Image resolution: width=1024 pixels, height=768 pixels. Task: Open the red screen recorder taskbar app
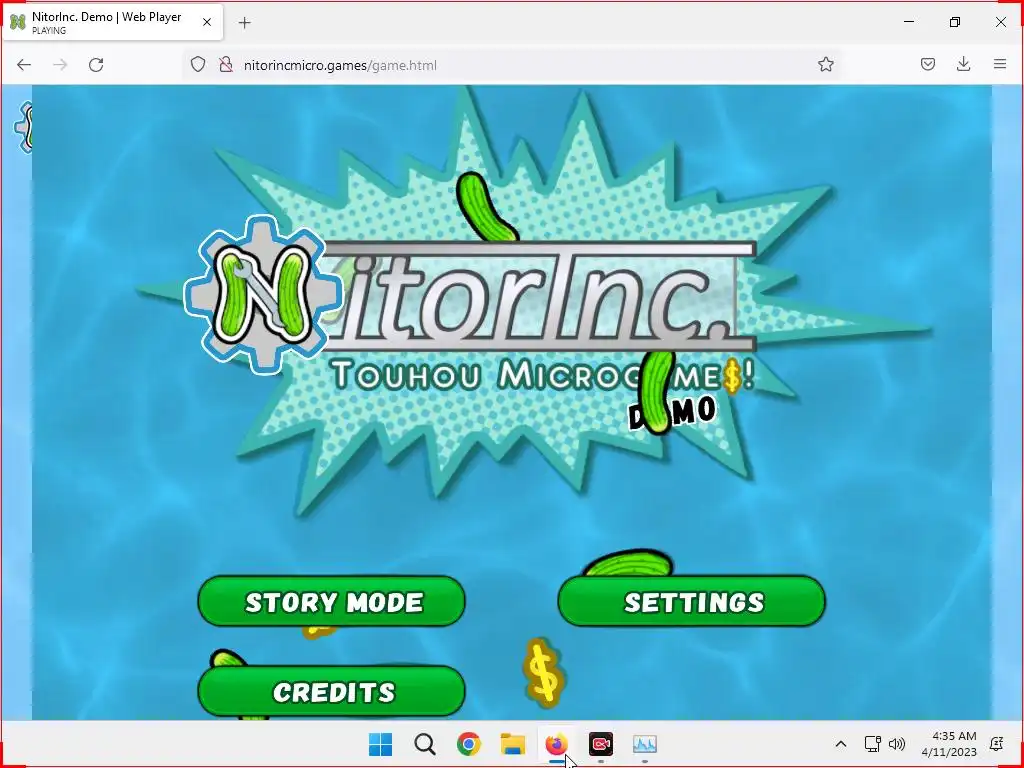tap(601, 744)
